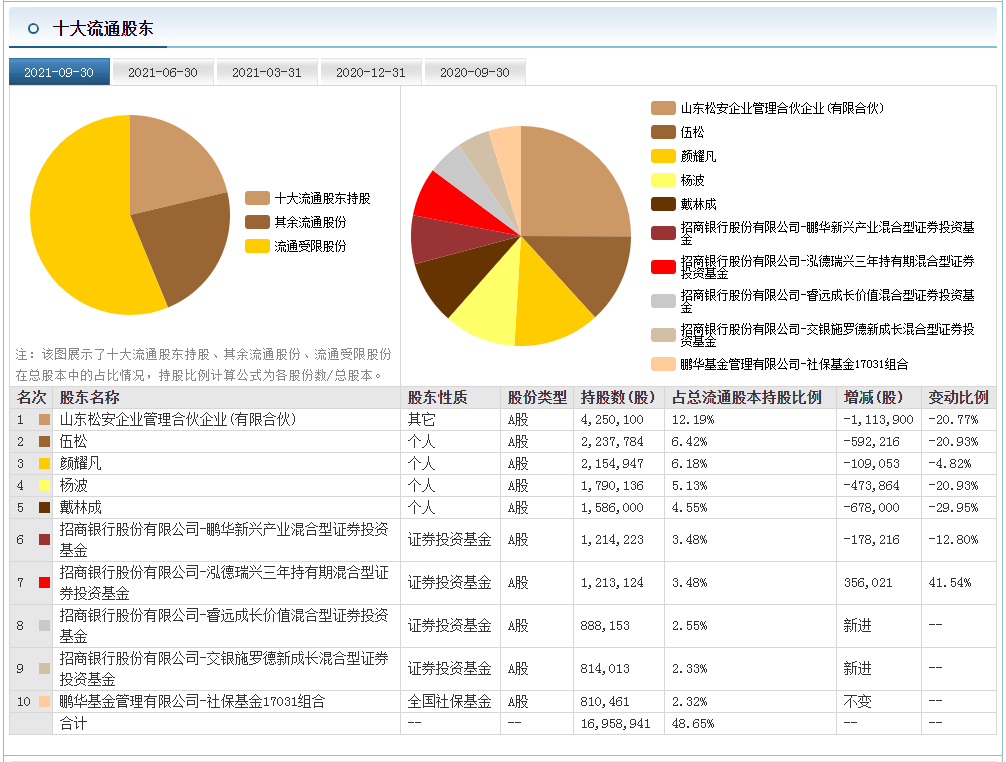The height and width of the screenshot is (762, 1006).
Task: Click the 十大流通股东持股 legend swatch
Action: coord(257,198)
